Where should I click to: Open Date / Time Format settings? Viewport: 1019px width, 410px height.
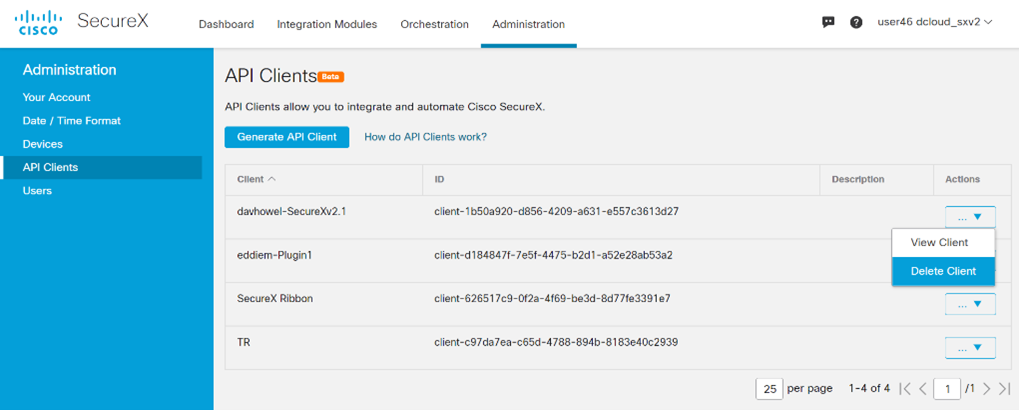point(71,121)
